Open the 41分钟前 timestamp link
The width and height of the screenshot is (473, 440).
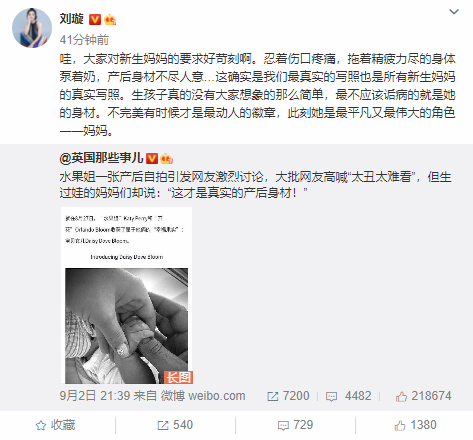(x=84, y=40)
